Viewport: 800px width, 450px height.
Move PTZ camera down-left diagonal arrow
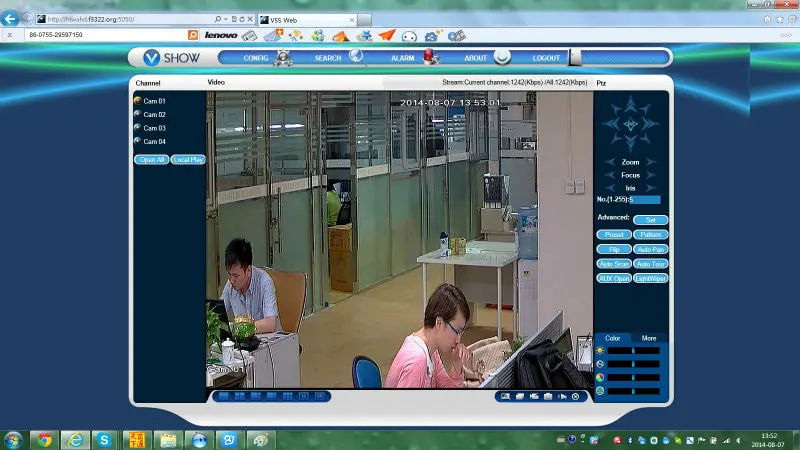616,138
